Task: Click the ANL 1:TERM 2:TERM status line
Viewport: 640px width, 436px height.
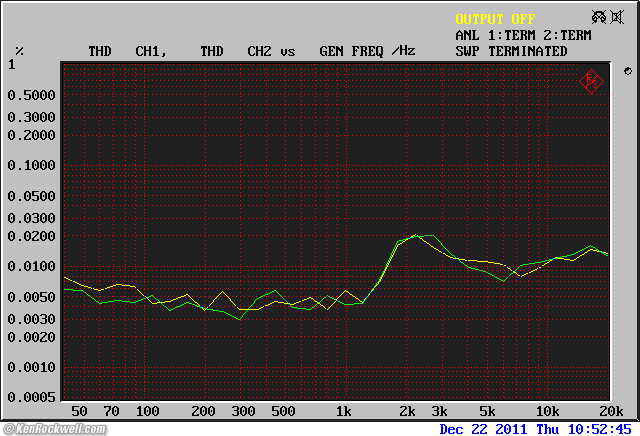Action: click(525, 35)
